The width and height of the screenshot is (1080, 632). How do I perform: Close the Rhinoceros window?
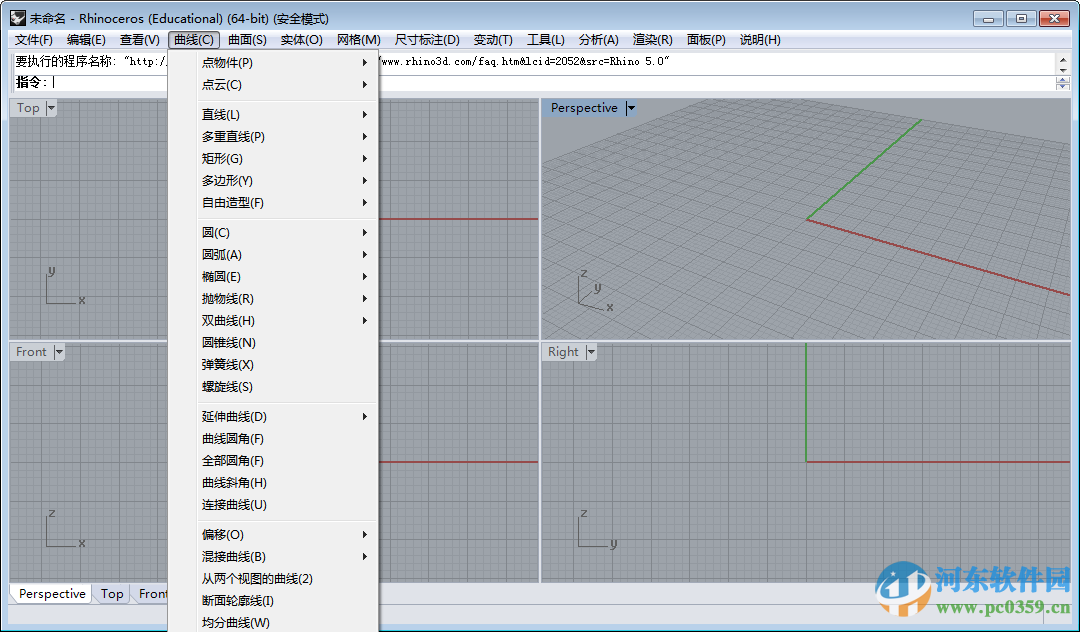[x=1054, y=19]
